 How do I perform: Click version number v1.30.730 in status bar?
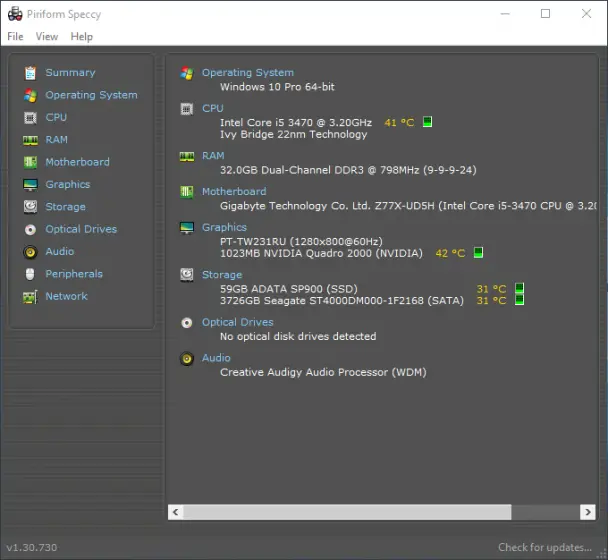(x=32, y=548)
